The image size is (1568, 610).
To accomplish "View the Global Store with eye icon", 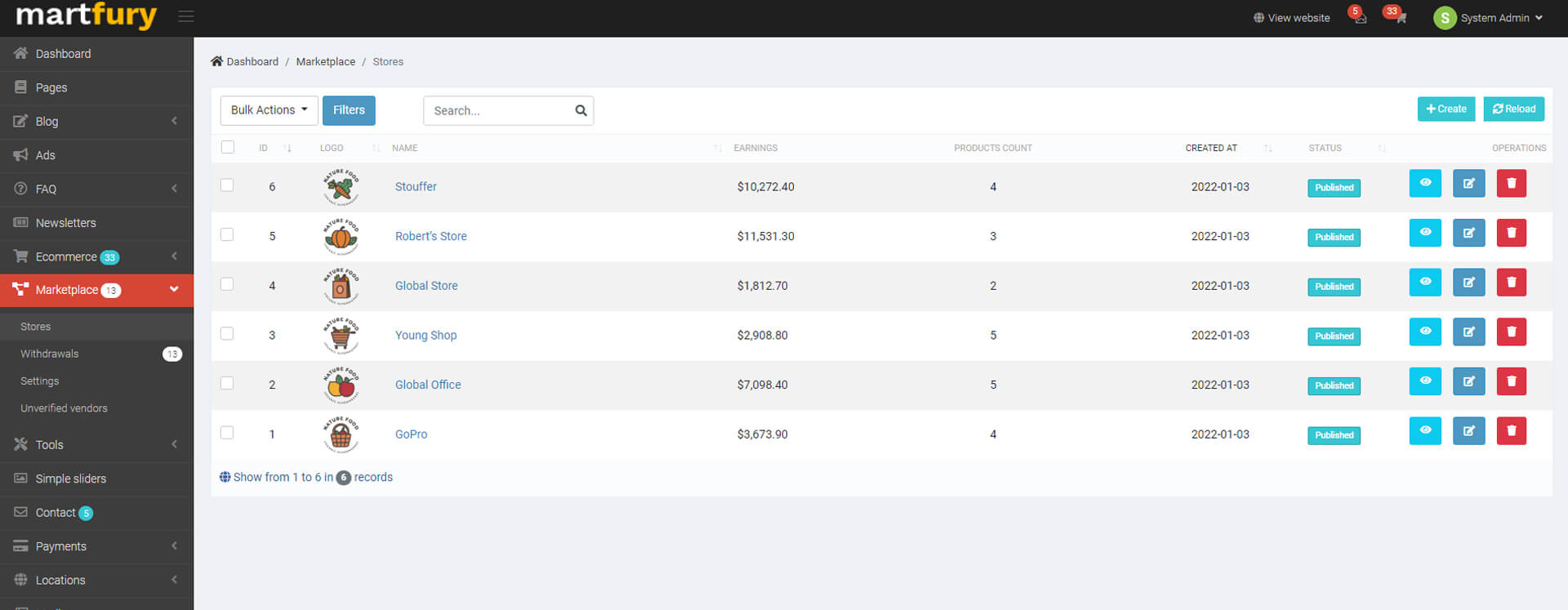I will [1425, 283].
